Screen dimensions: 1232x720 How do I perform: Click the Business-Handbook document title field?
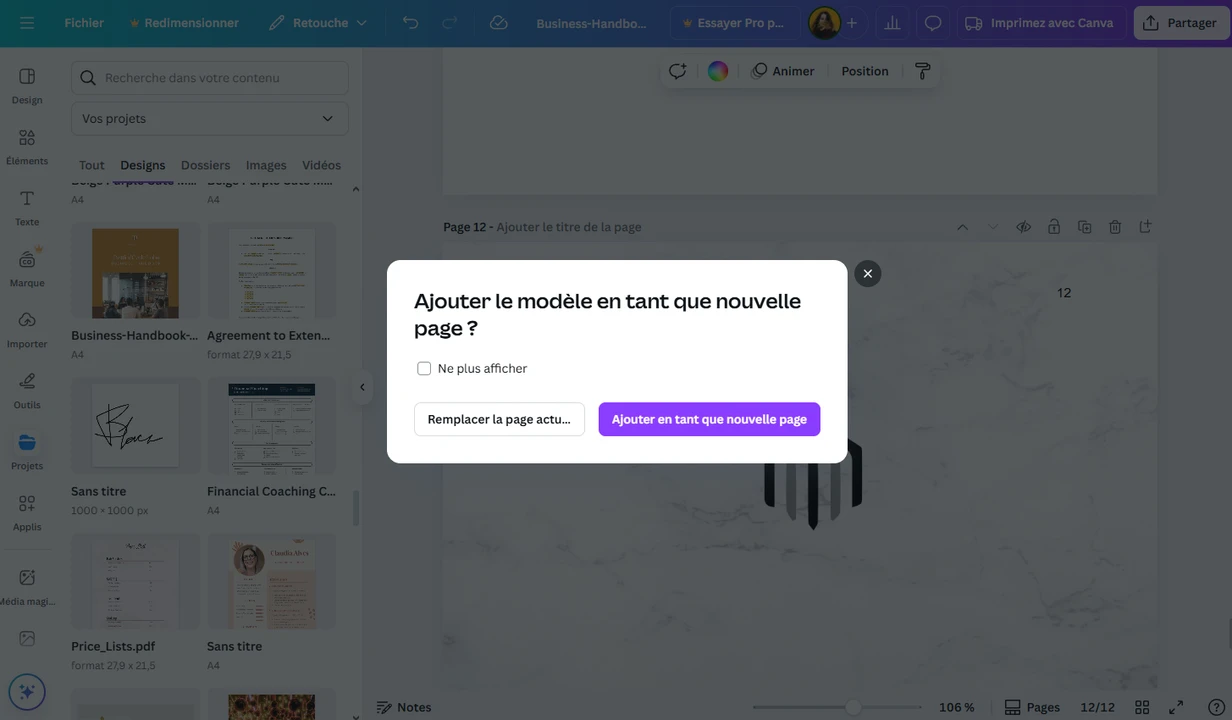[592, 23]
